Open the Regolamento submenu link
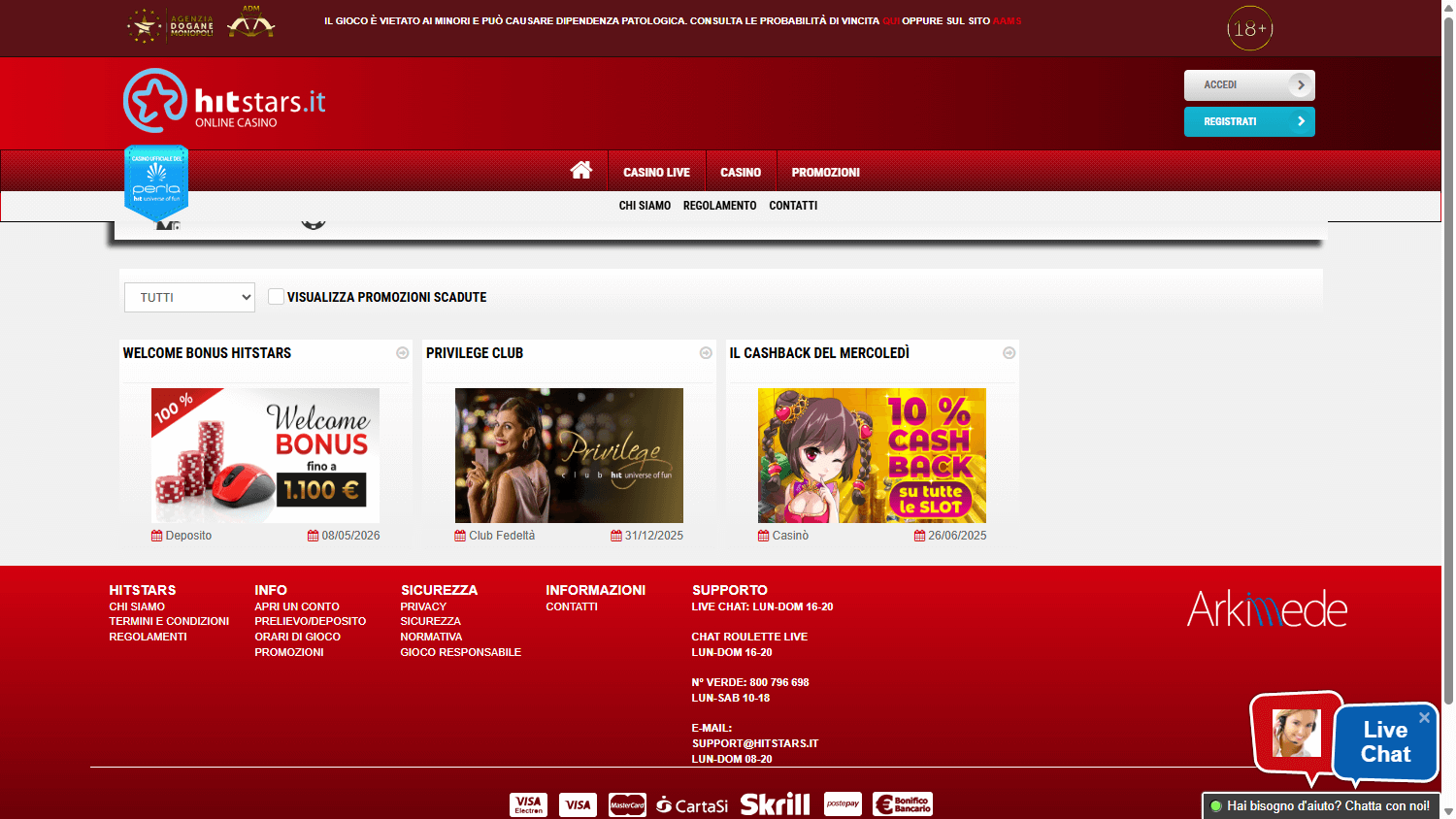Screen dimensions: 1456x819 (719, 206)
